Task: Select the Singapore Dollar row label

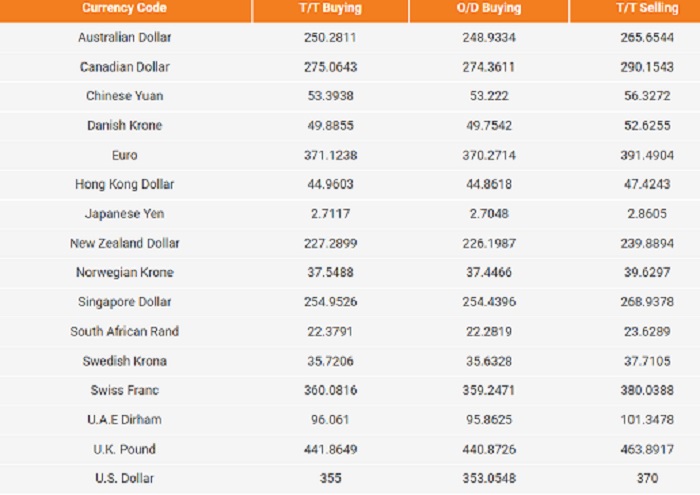Action: pyautogui.click(x=125, y=302)
